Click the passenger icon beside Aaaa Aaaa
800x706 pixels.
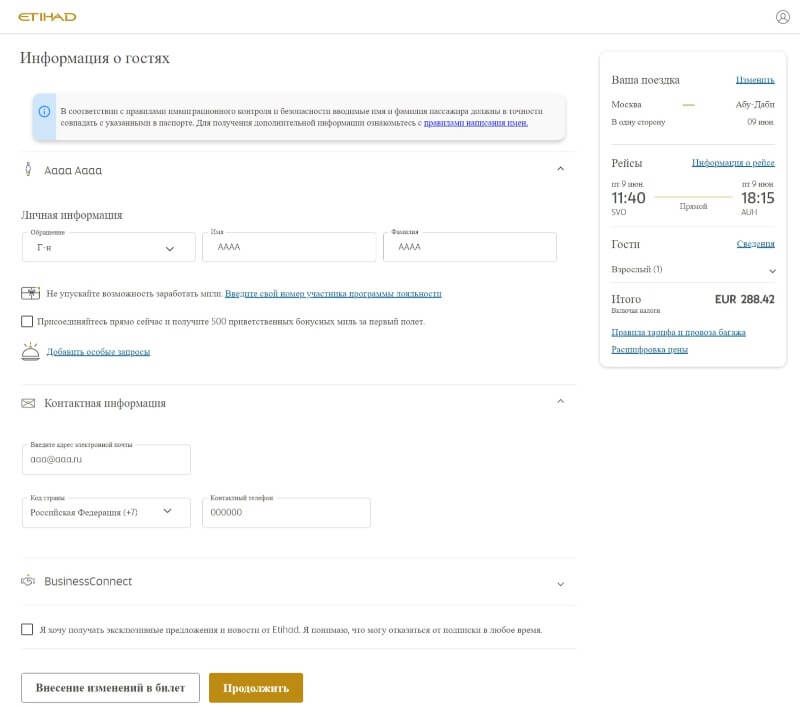(x=28, y=169)
